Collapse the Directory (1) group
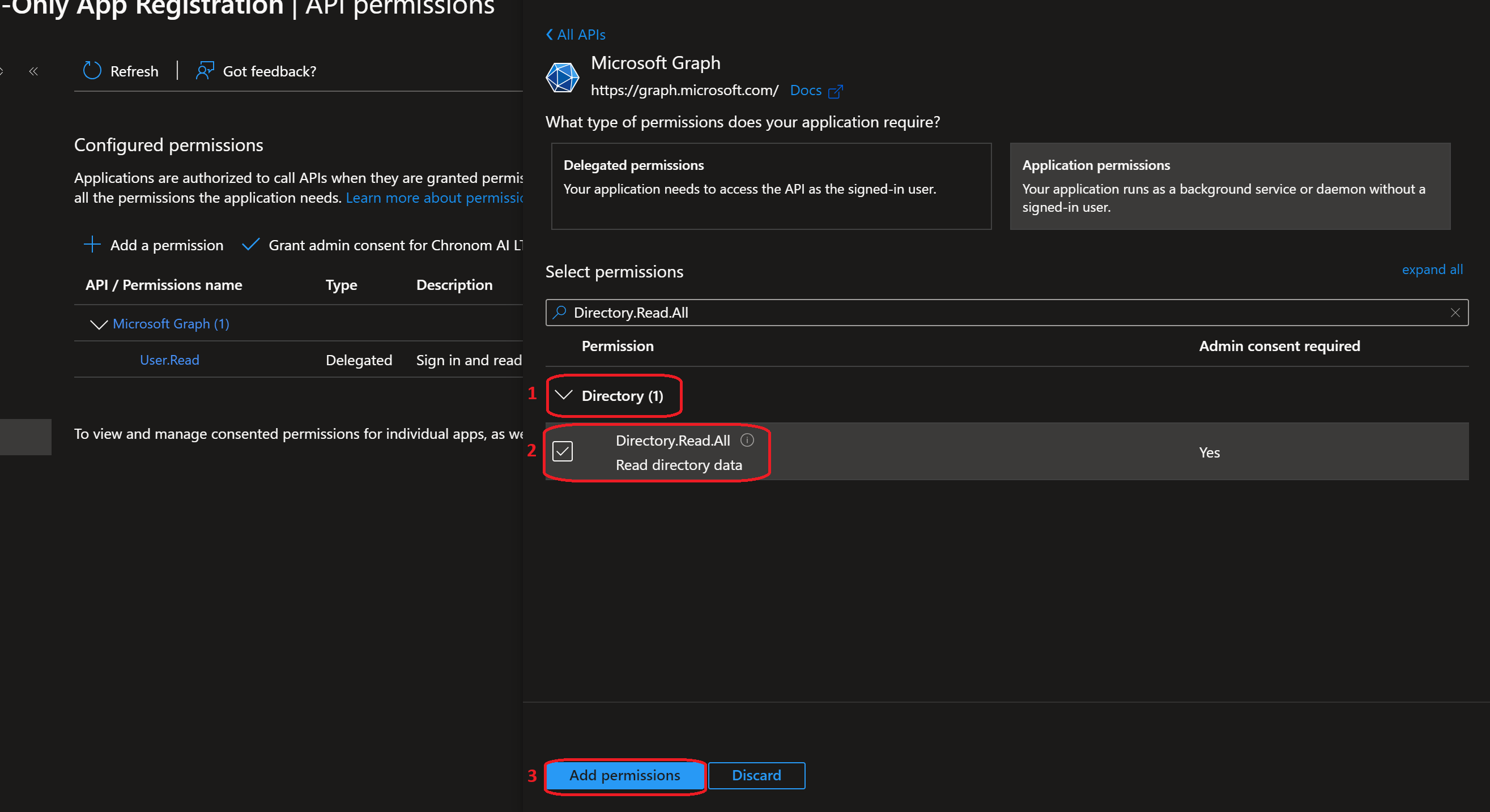Viewport: 1490px width, 812px height. (563, 396)
